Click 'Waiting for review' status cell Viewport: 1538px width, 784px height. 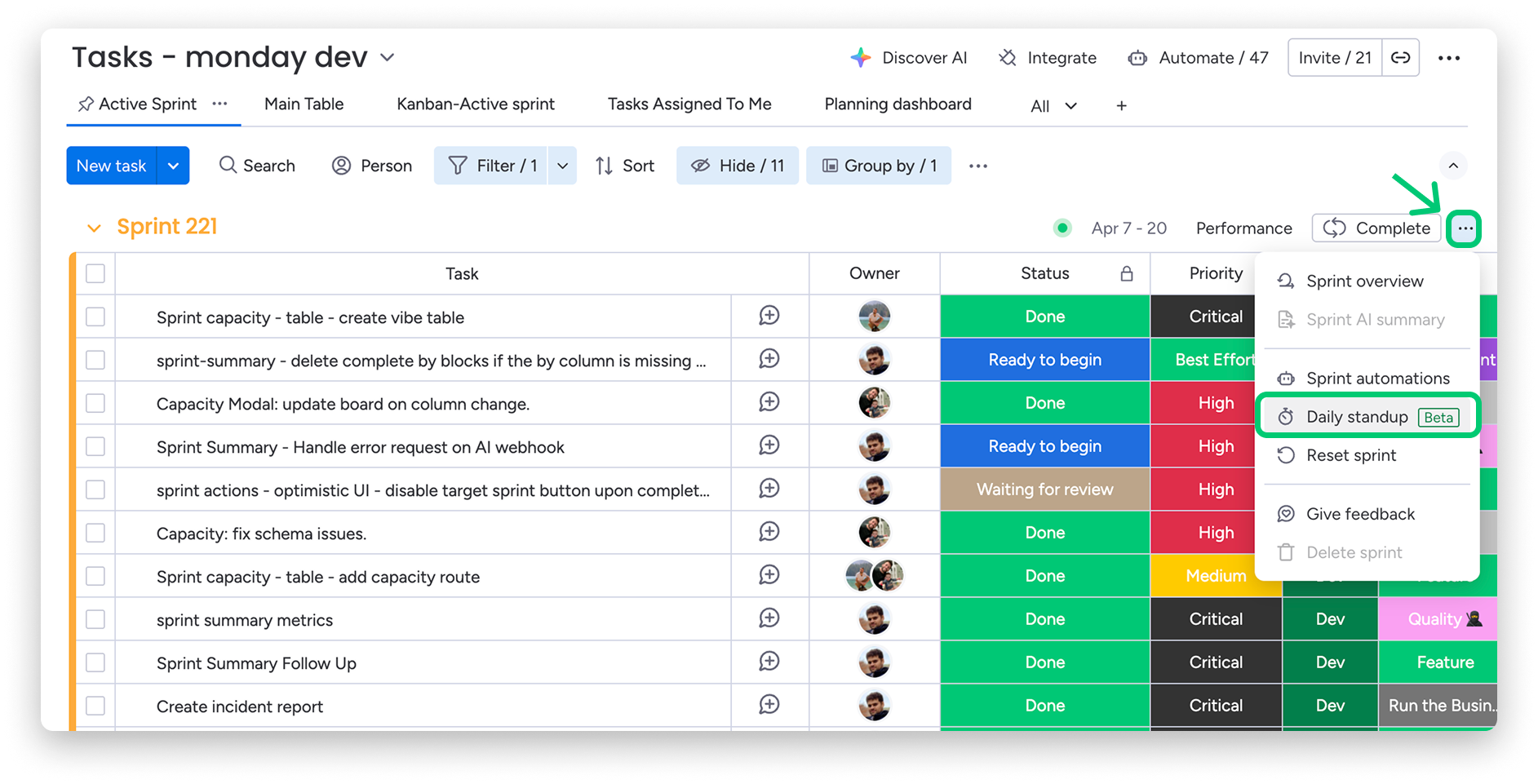click(x=1044, y=489)
